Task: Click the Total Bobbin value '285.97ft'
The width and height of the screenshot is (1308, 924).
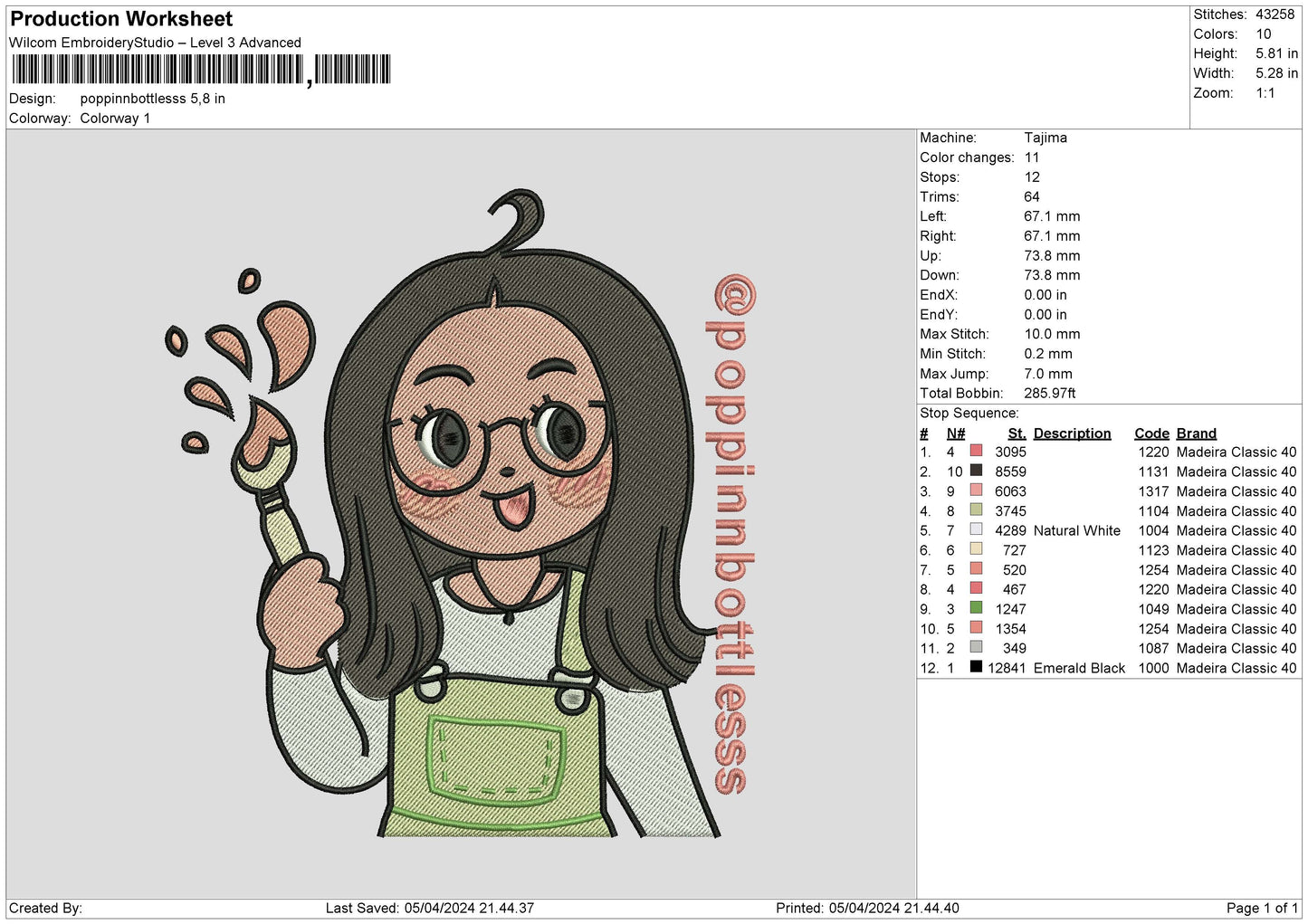Action: [1050, 393]
